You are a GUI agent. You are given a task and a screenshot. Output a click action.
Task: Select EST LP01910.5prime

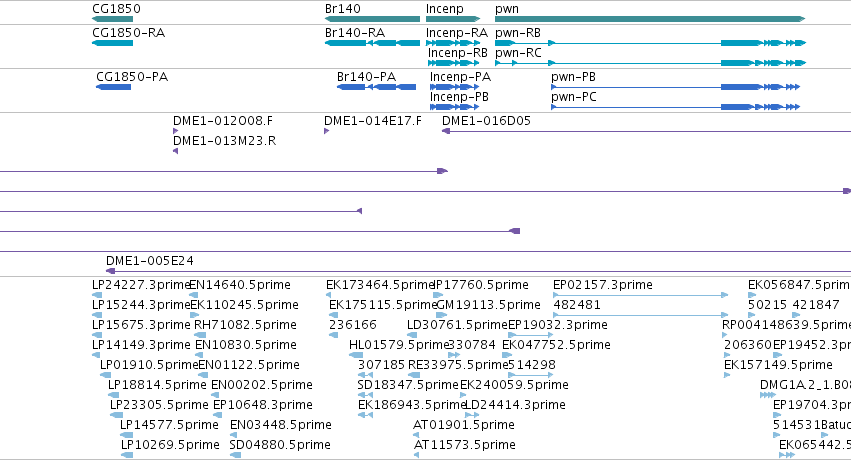pyautogui.click(x=149, y=365)
